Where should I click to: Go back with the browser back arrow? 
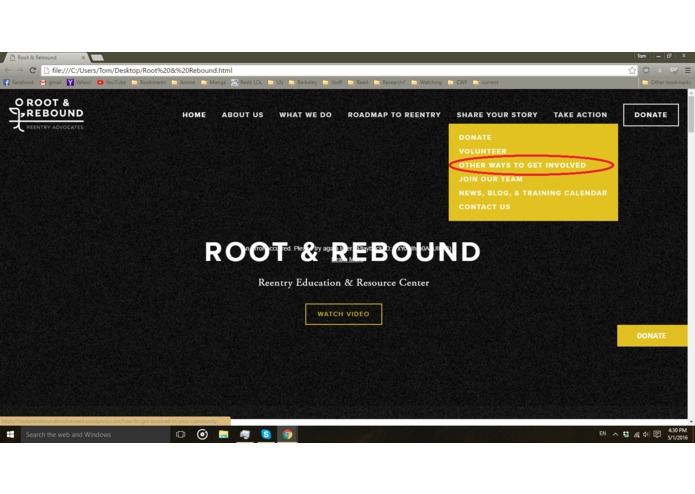[8, 70]
